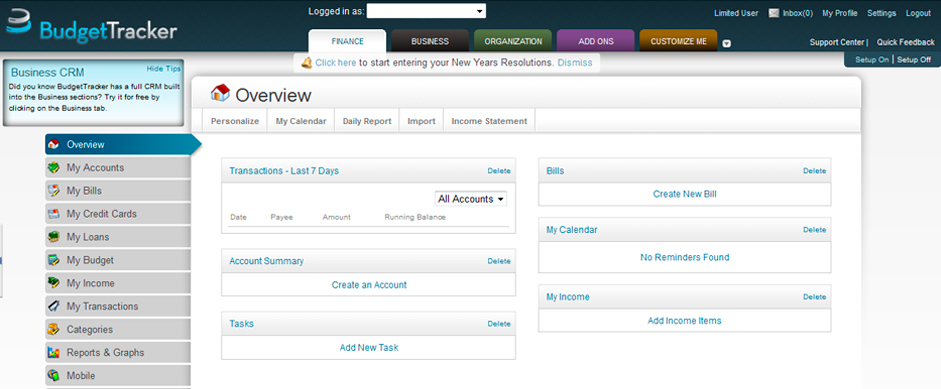941x389 pixels.
Task: Click here to enter New Years Resolutions
Action: (x=336, y=62)
